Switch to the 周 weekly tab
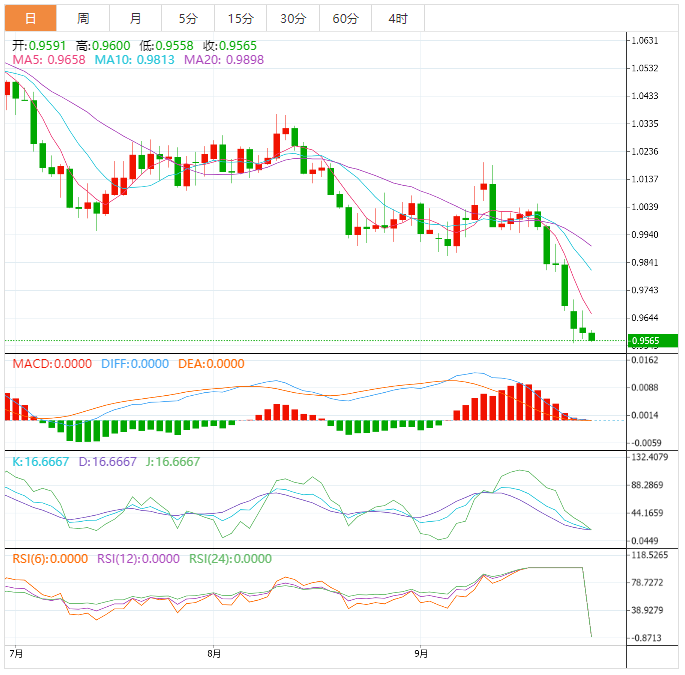The width and height of the screenshot is (685, 675). pos(83,18)
